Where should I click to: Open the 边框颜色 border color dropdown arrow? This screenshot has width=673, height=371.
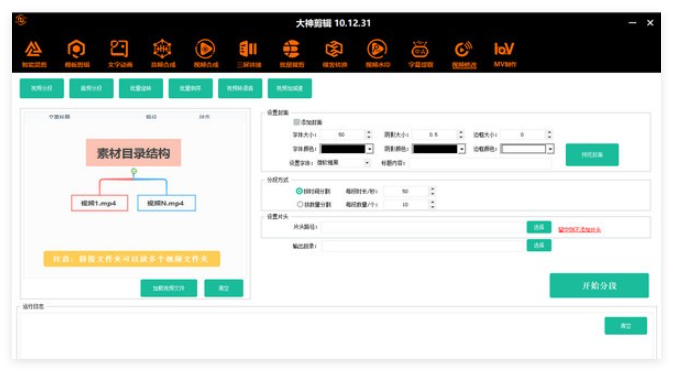(x=550, y=149)
